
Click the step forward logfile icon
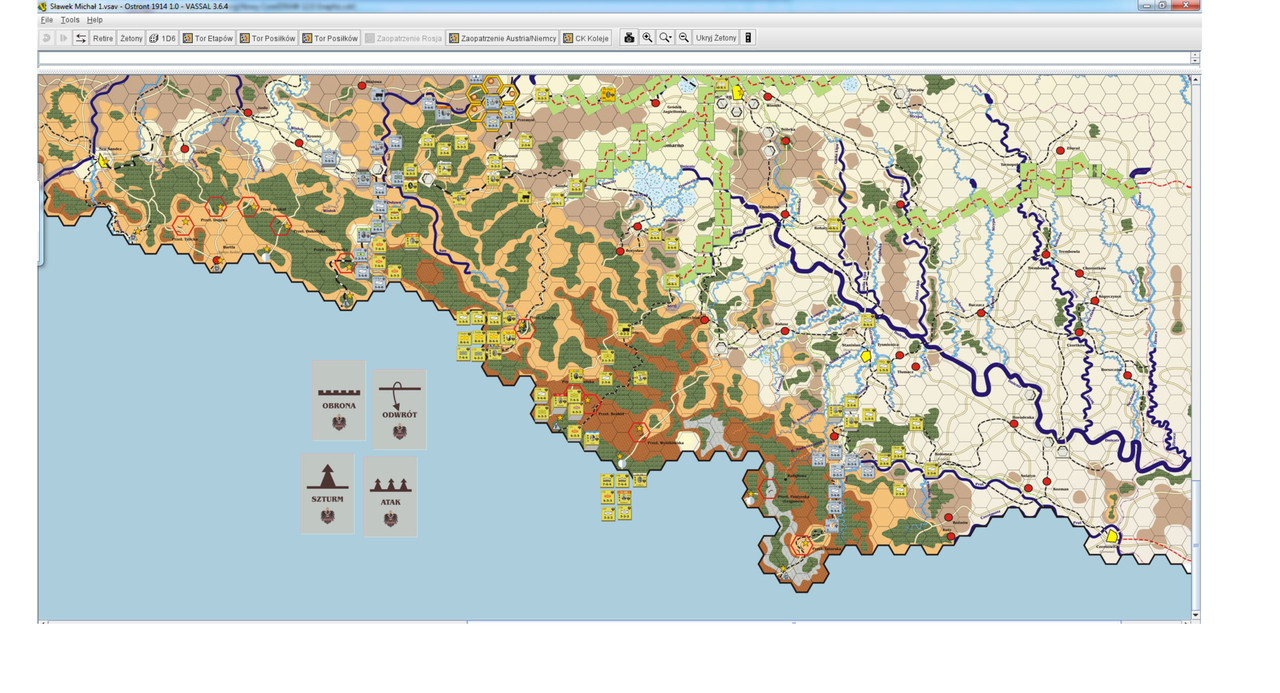[x=63, y=38]
